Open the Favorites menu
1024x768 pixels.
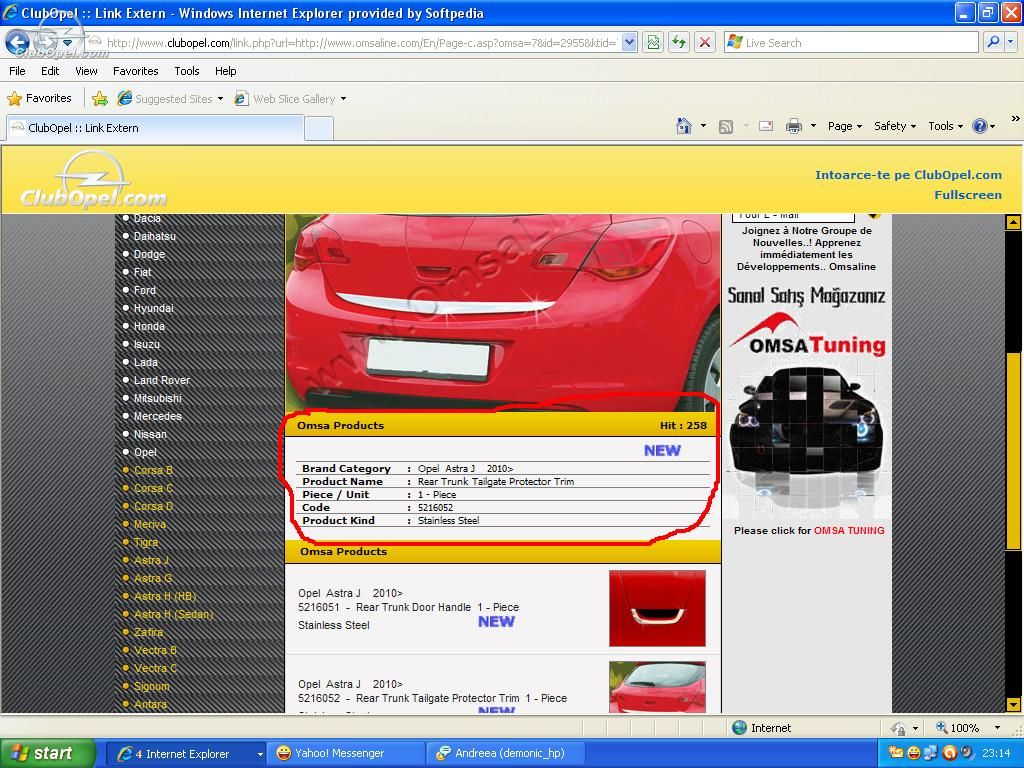(x=135, y=71)
